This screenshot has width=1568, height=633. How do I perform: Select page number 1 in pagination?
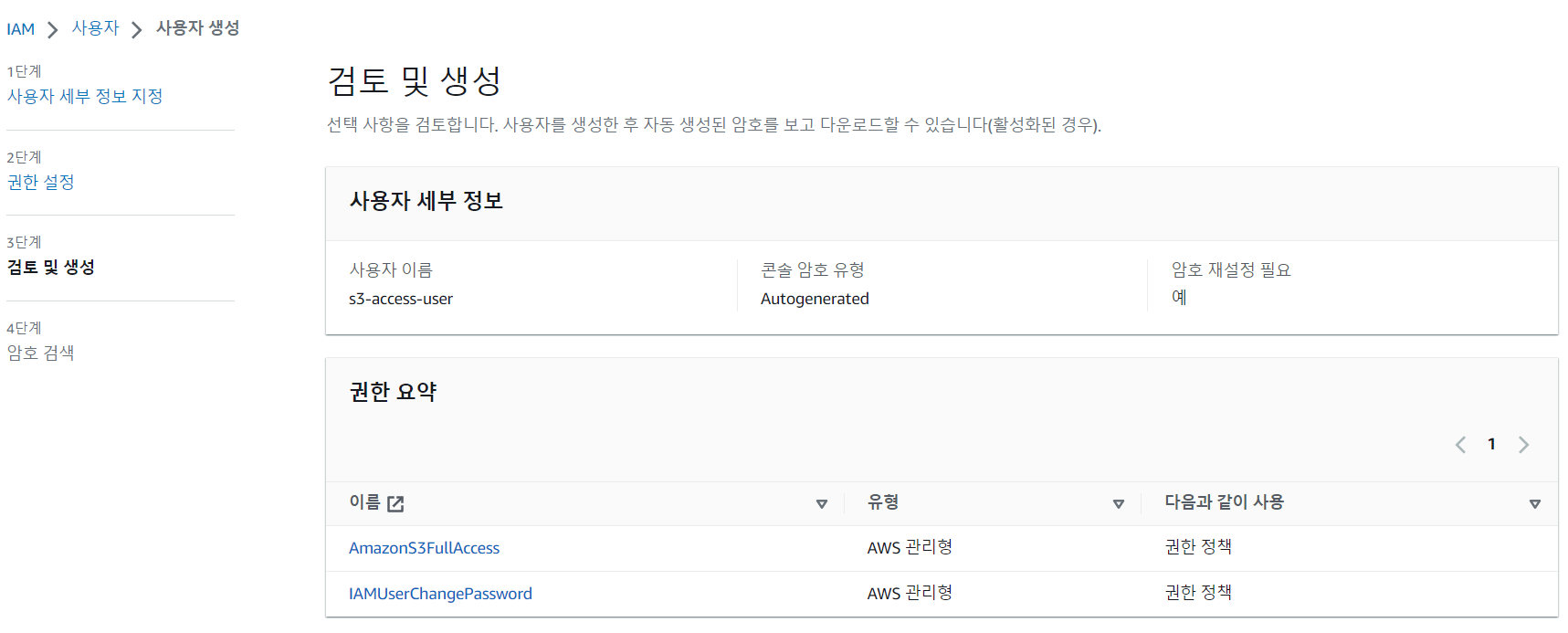1491,444
